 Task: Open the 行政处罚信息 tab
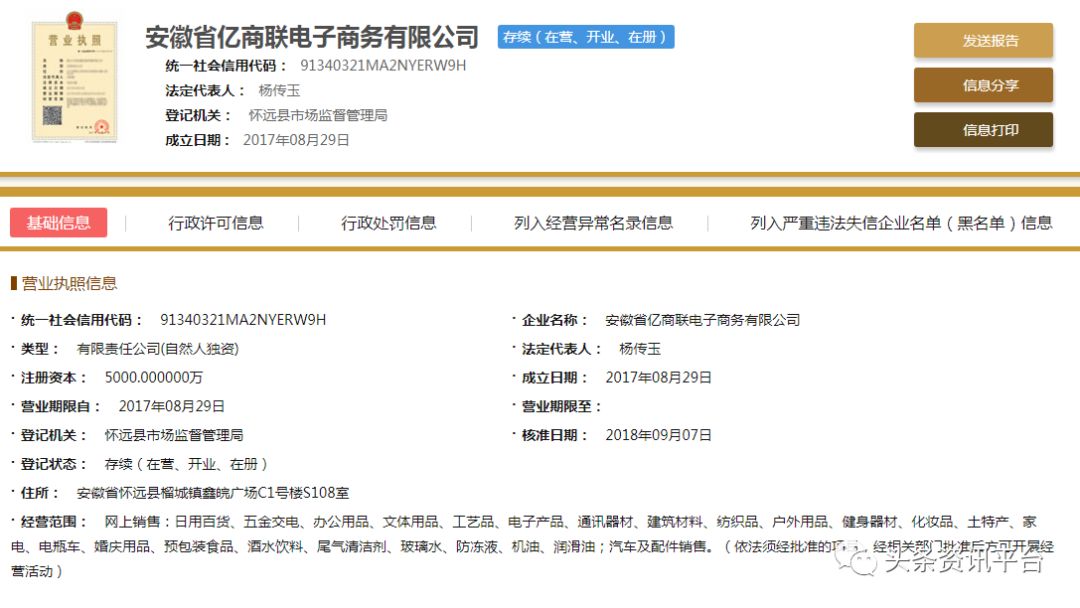point(388,223)
